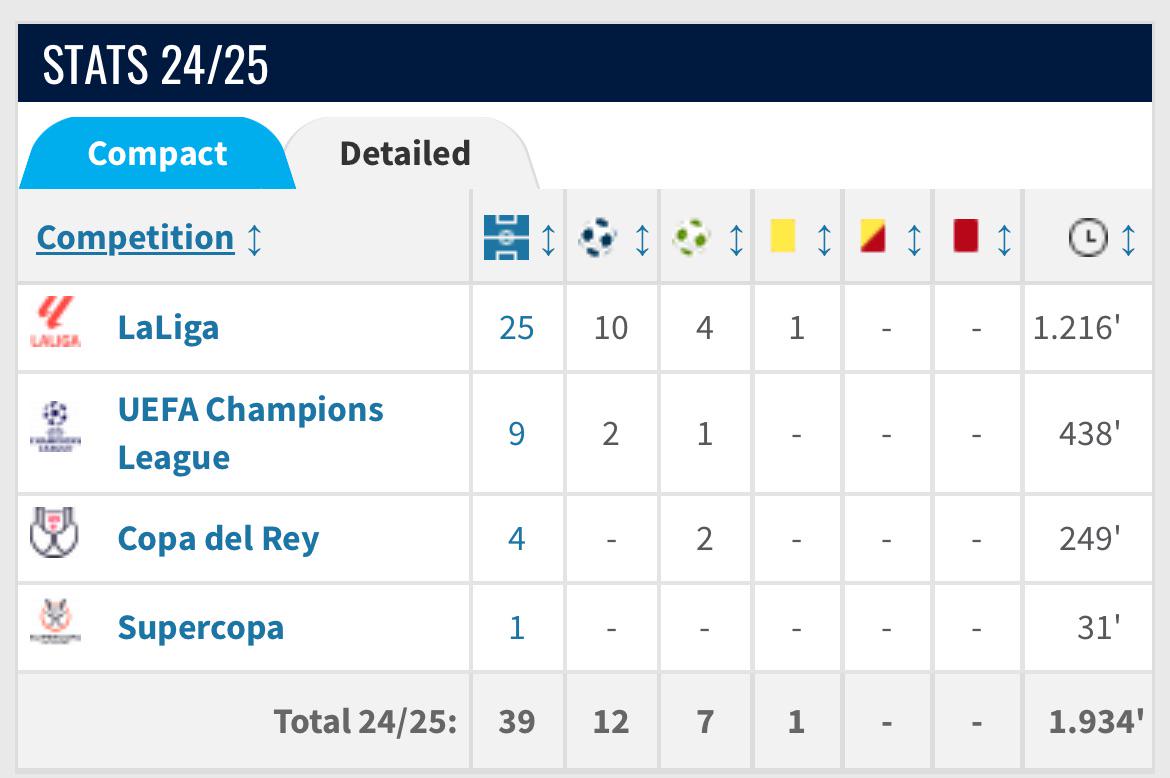The height and width of the screenshot is (778, 1170).
Task: Click the Champions League logo icon
Action: tap(55, 426)
